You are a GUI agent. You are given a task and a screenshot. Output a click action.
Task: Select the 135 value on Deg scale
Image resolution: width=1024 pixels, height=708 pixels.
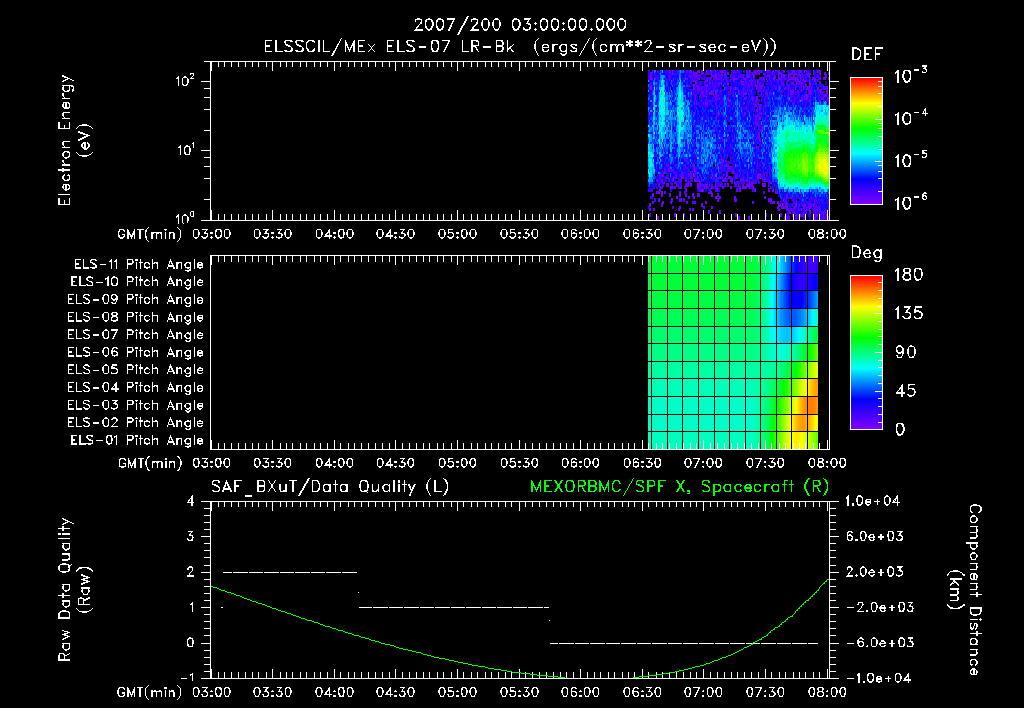(908, 314)
